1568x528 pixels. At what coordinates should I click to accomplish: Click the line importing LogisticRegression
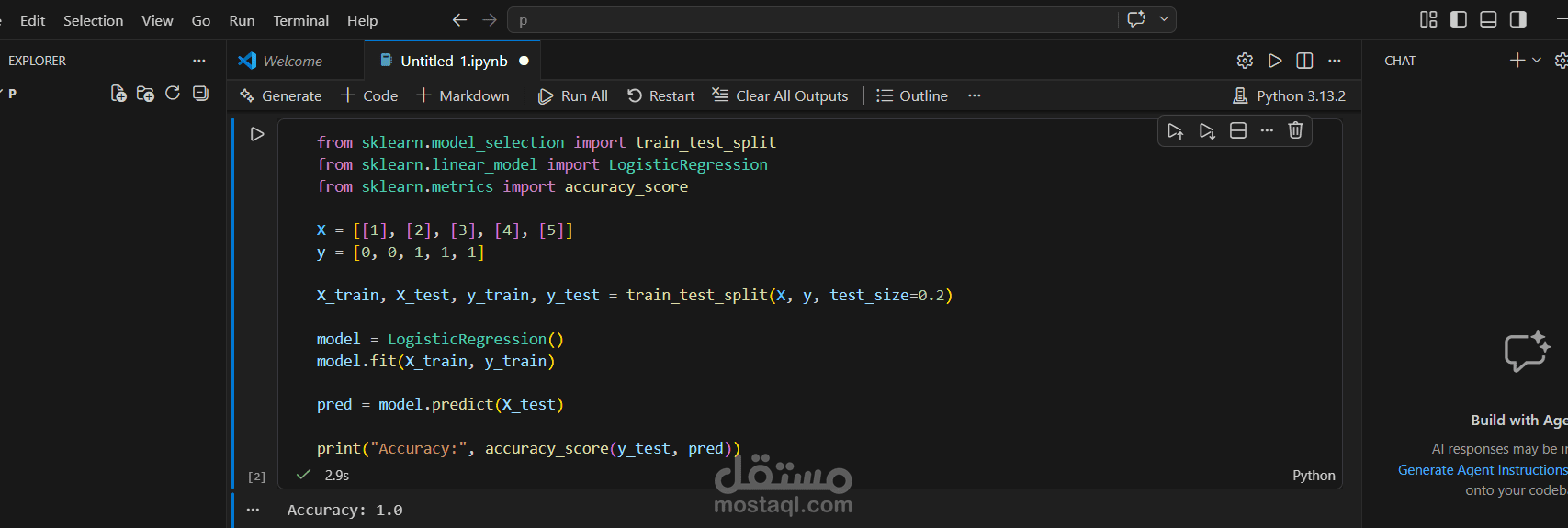(542, 164)
